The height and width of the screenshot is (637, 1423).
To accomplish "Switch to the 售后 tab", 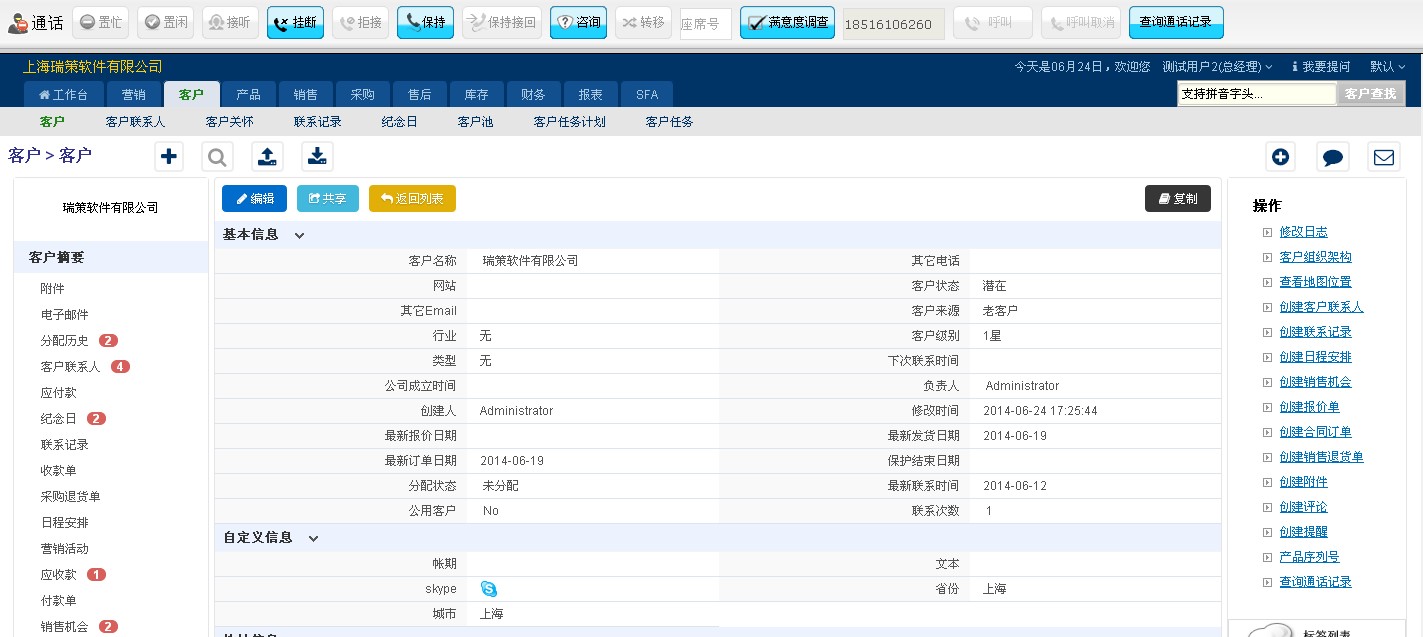I will pos(419,95).
